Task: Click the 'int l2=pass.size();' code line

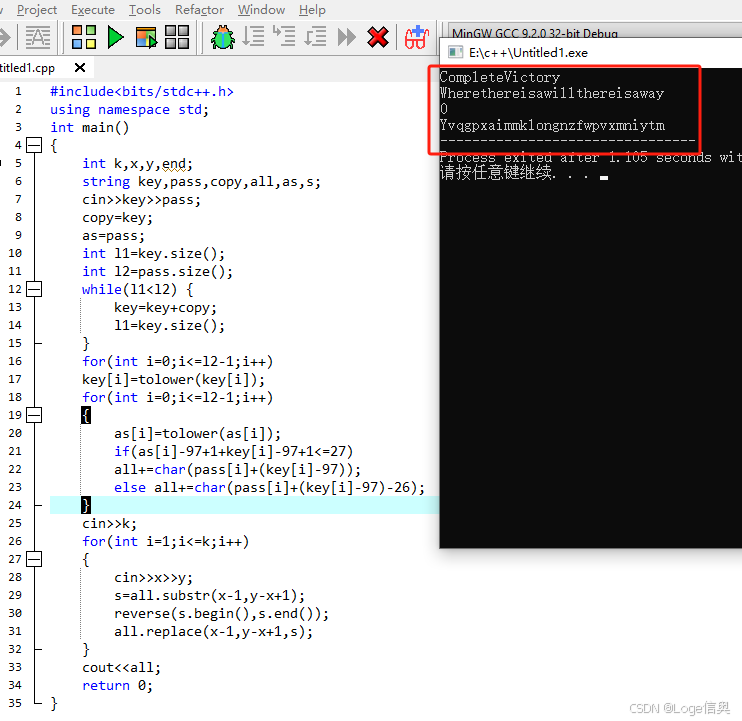Action: tap(157, 272)
